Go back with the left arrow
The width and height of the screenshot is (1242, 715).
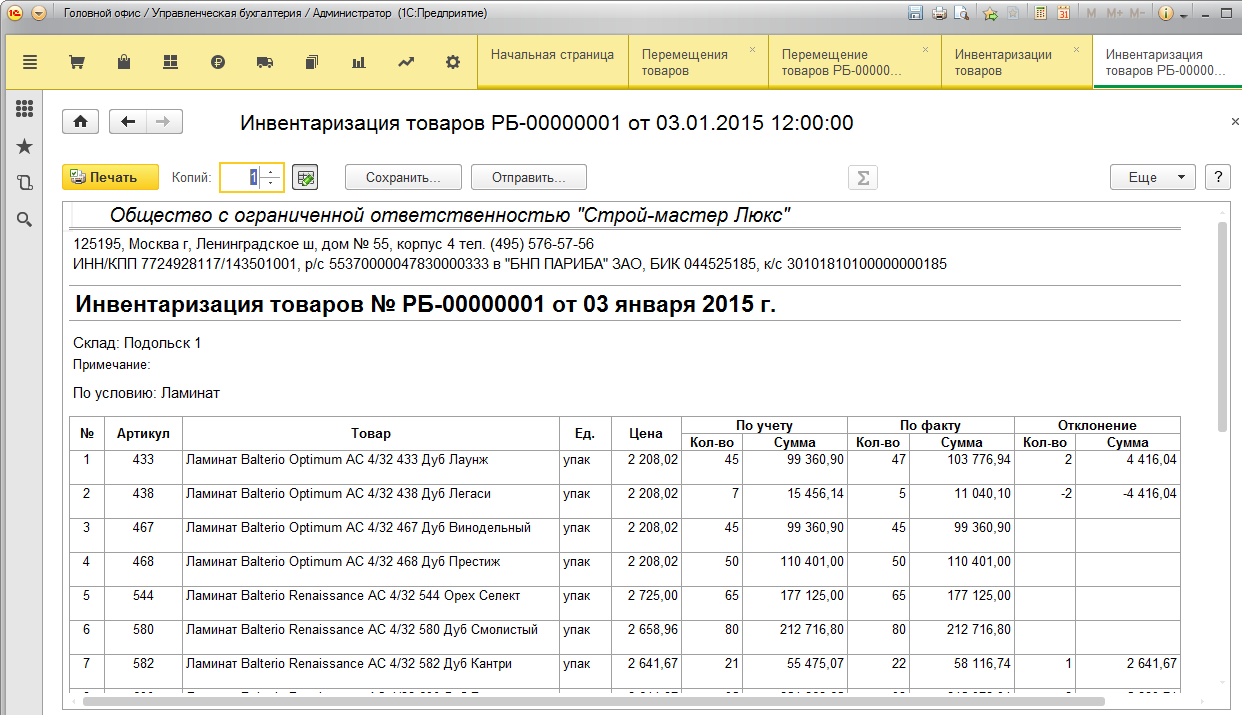click(128, 122)
